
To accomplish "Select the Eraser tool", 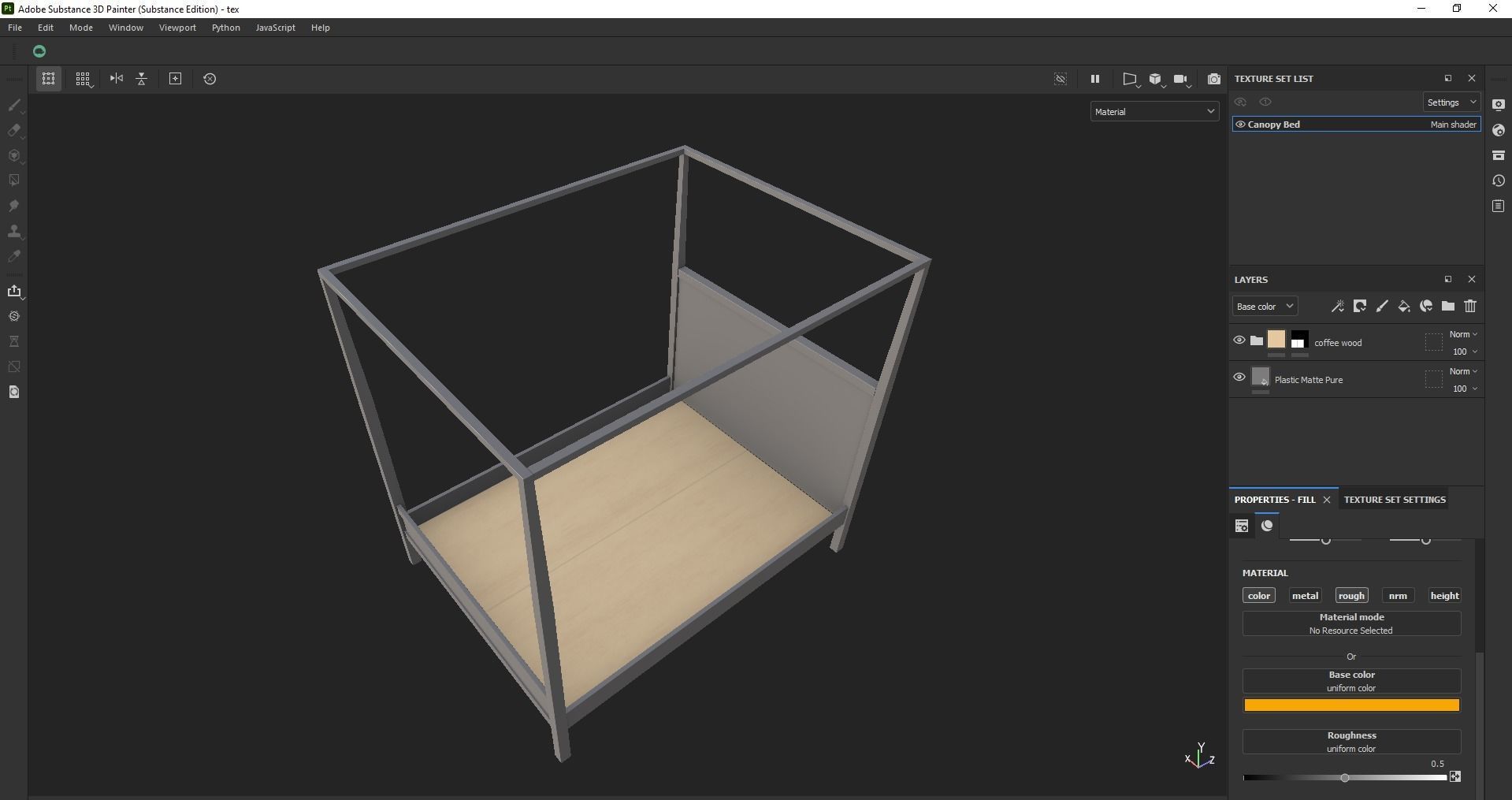I will tap(14, 130).
